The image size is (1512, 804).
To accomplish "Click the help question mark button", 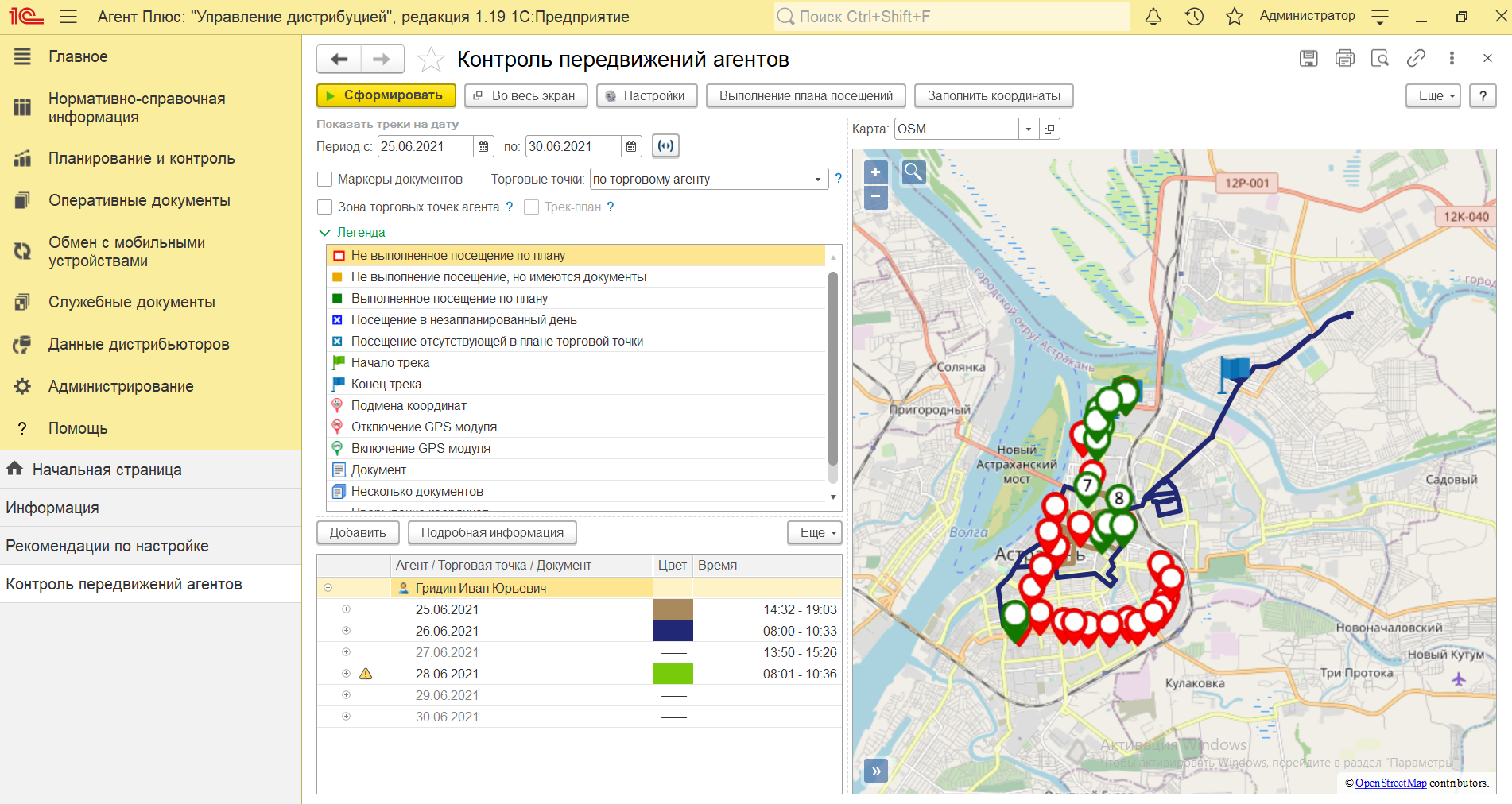I will pyautogui.click(x=1483, y=96).
